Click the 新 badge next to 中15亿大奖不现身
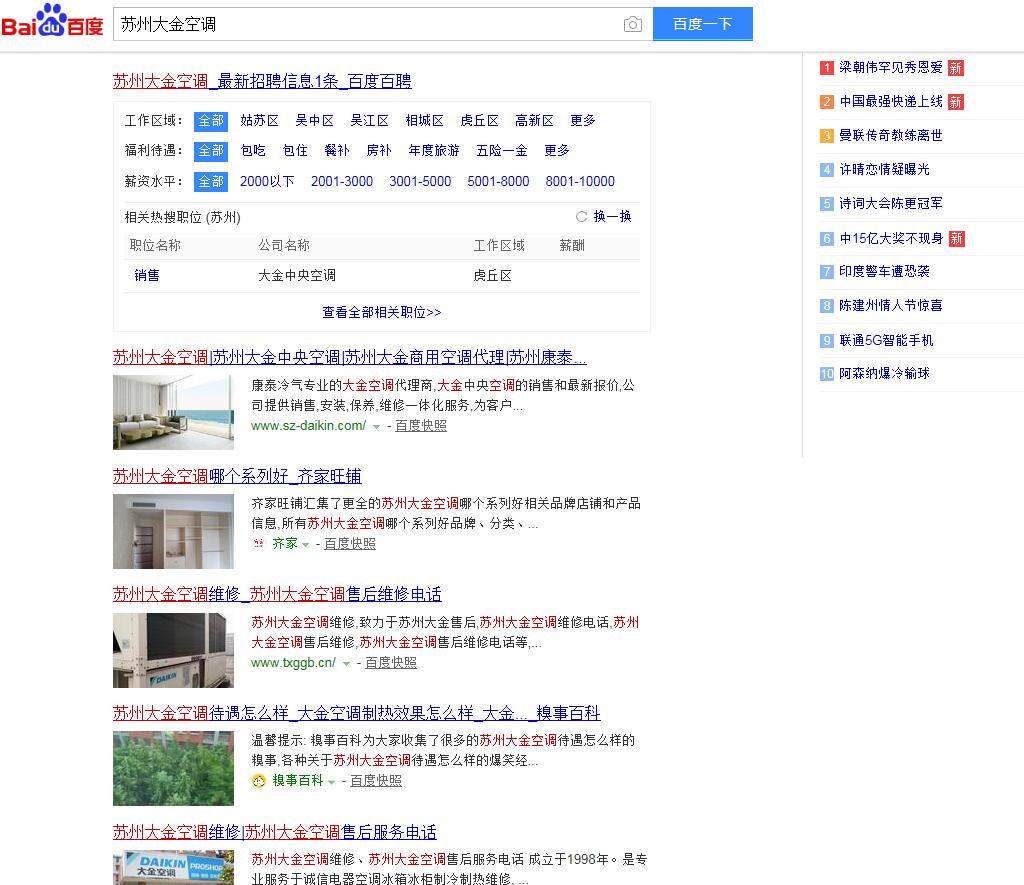 pyautogui.click(x=957, y=238)
